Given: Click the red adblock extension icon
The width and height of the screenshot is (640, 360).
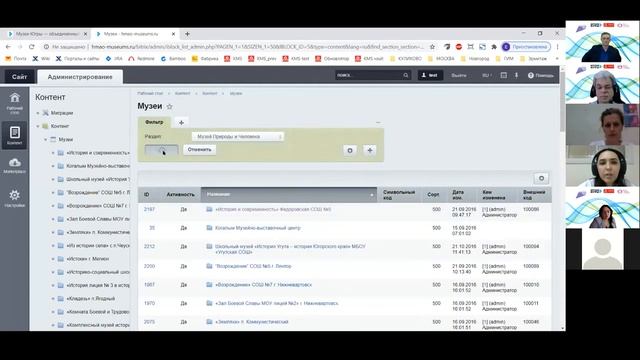Looking at the screenshot, I should point(459,47).
